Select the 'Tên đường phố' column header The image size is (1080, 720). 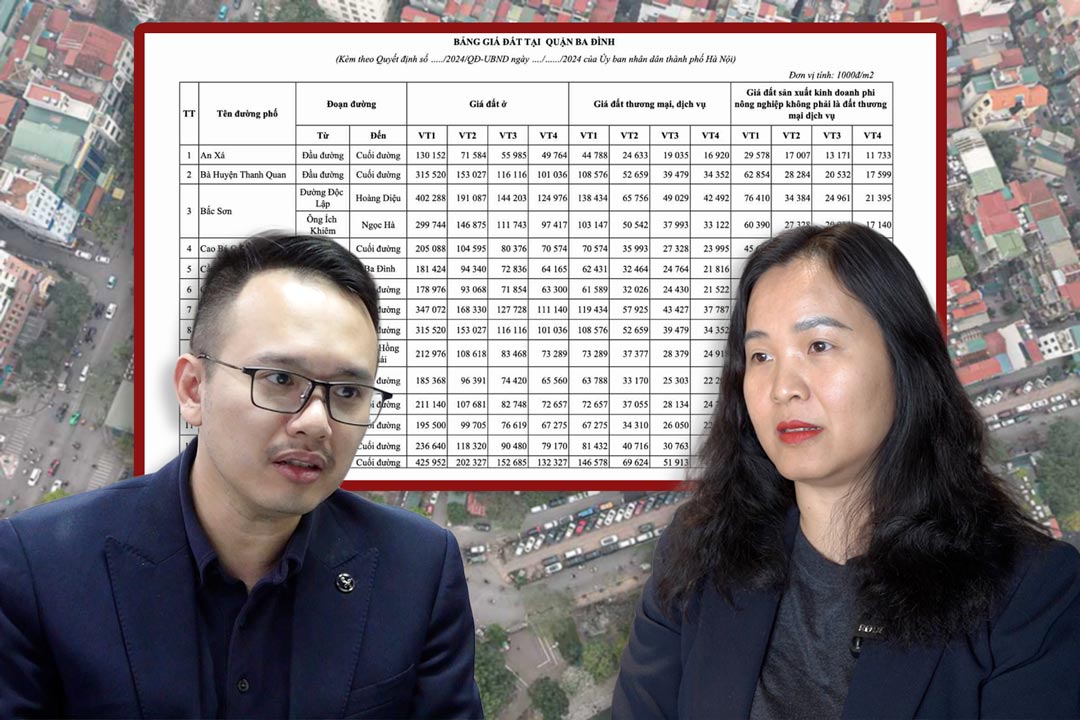coord(246,114)
